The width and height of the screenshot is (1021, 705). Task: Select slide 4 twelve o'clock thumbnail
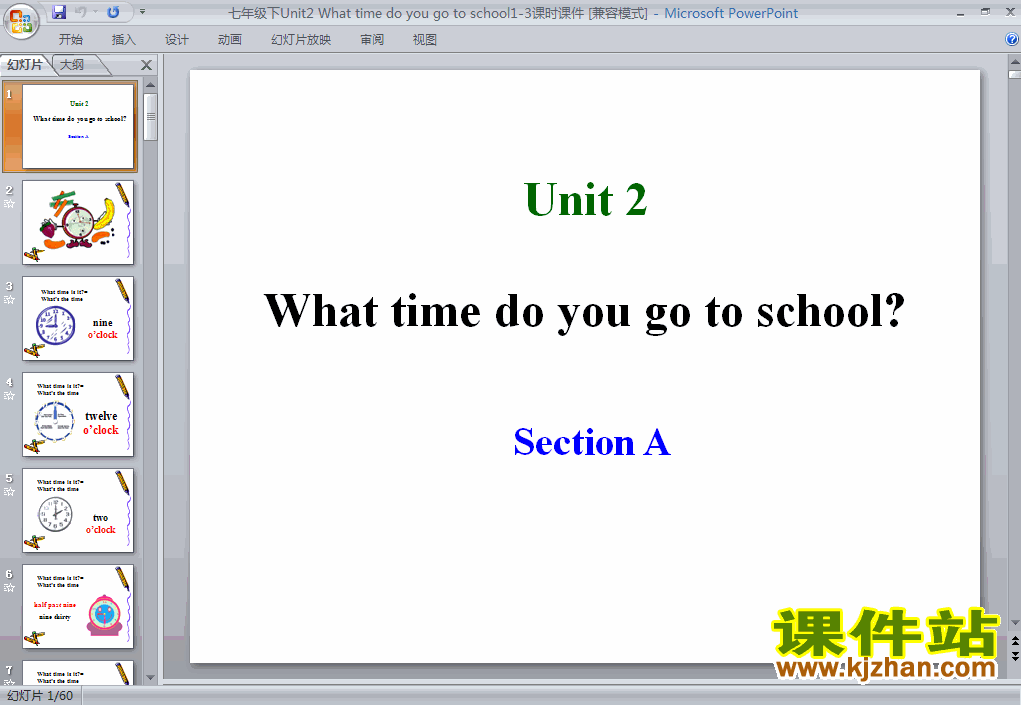tap(78, 415)
